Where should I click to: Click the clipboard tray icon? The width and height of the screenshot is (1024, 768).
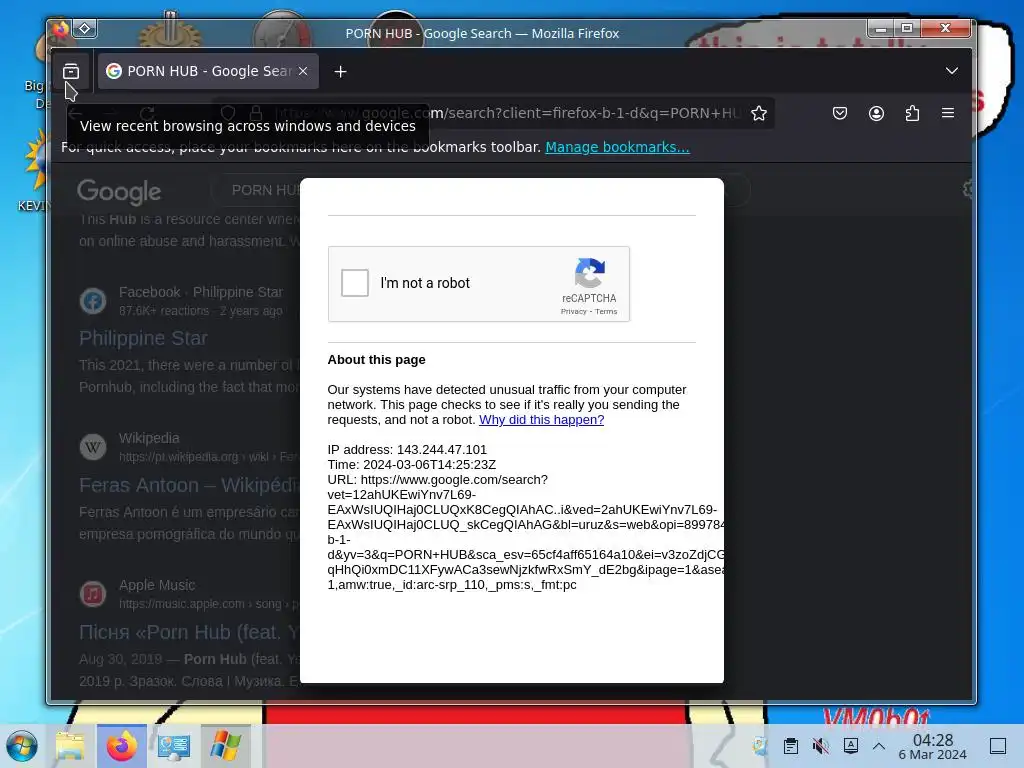pos(790,745)
